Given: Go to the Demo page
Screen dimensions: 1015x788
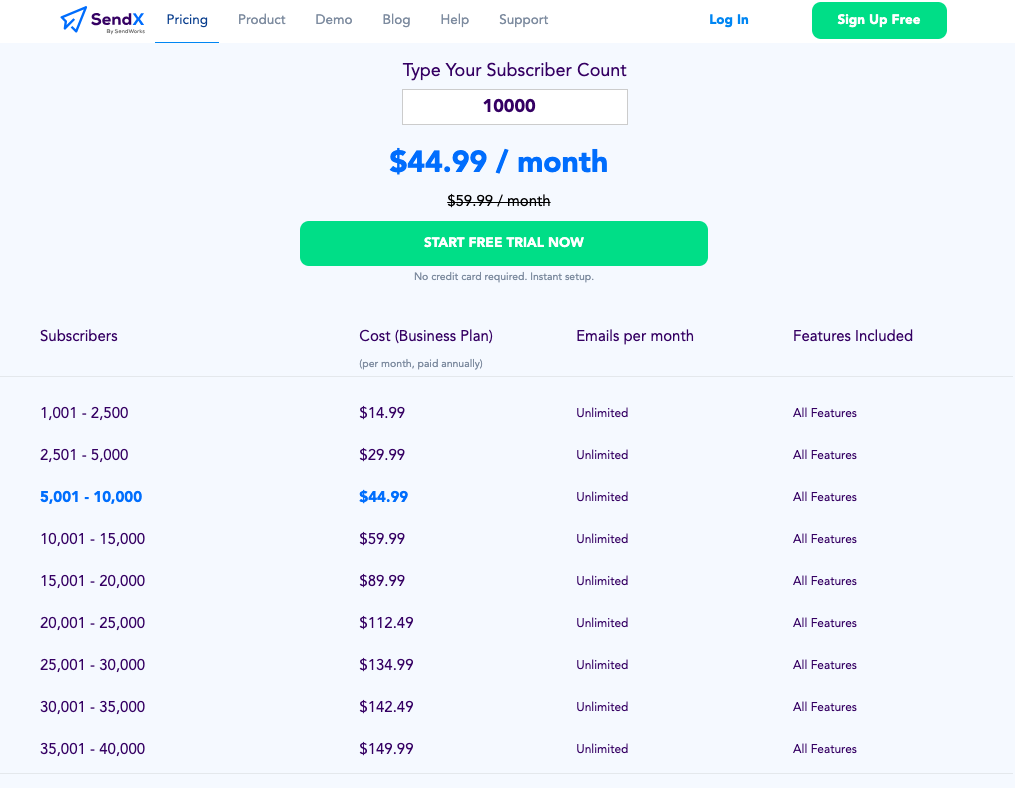Looking at the screenshot, I should 333,20.
